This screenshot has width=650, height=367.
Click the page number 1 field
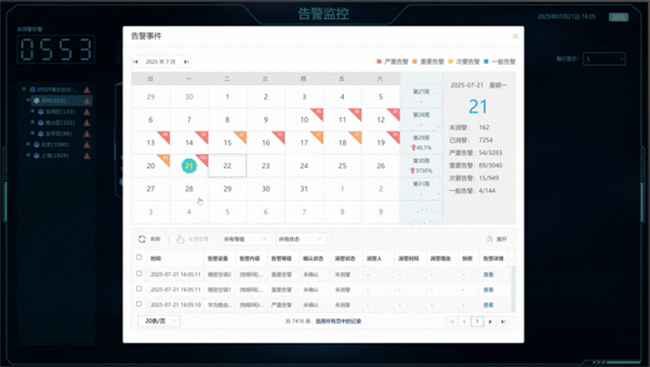click(x=477, y=321)
